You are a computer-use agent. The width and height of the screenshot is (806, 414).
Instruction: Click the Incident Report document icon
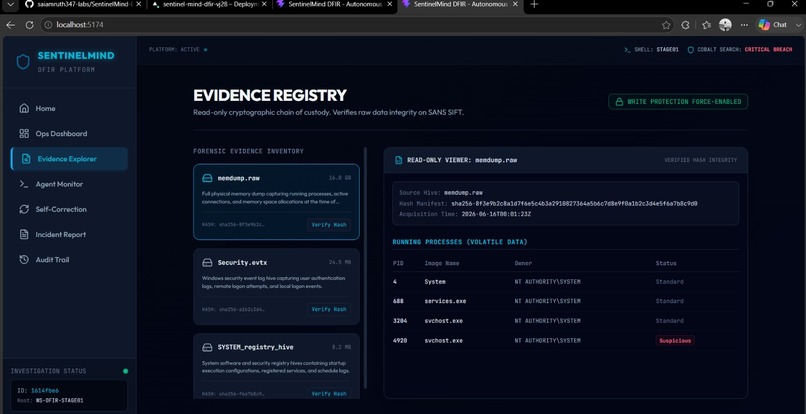(x=24, y=234)
